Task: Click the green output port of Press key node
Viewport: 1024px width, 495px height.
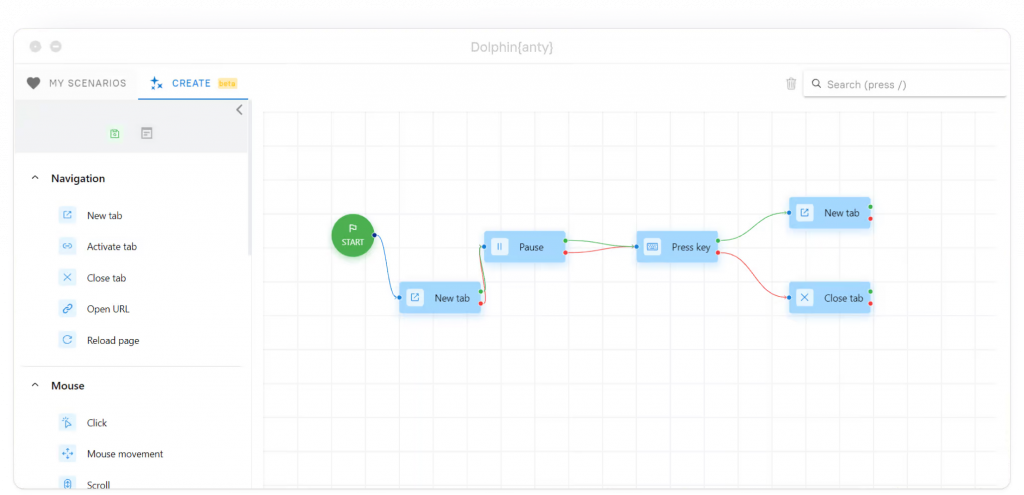Action: pyautogui.click(x=718, y=241)
